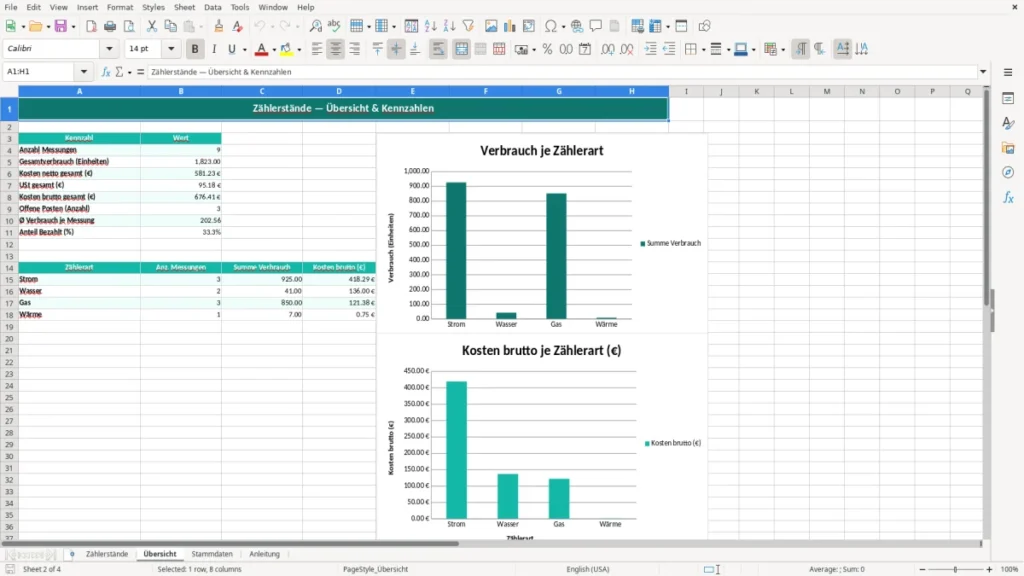Viewport: 1024px width, 576px height.
Task: Toggle Wrap Text
Action: click(x=438, y=49)
